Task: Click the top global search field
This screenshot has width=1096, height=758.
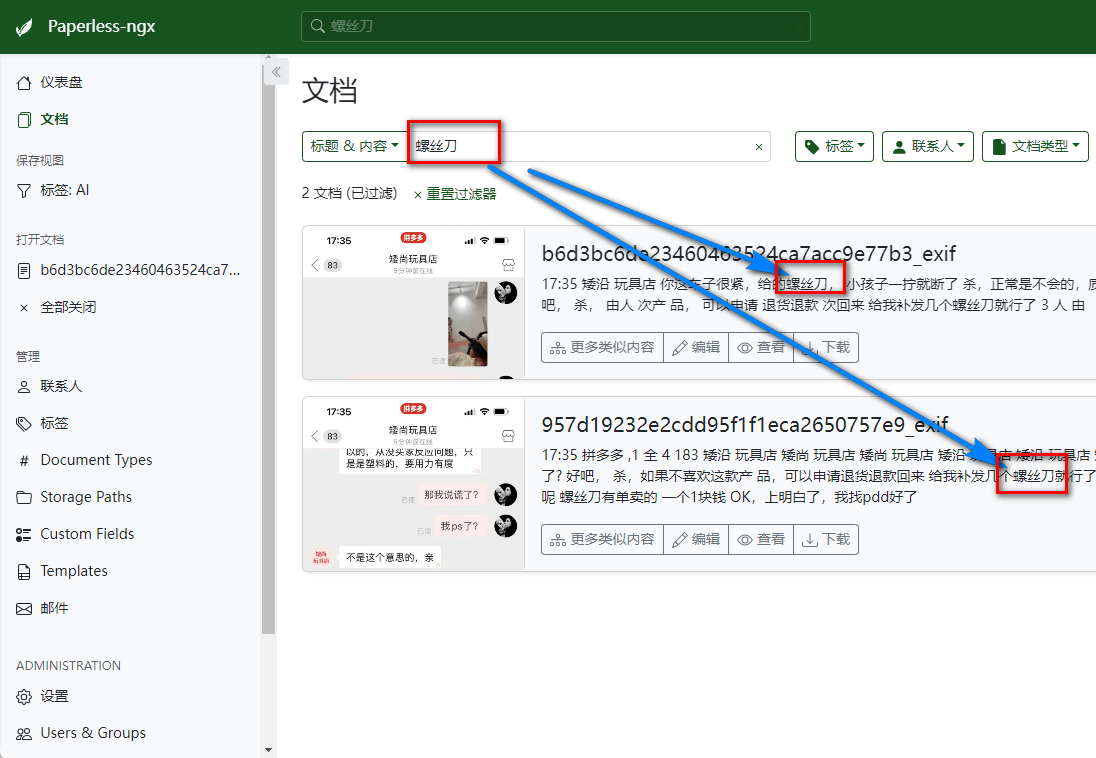Action: [x=555, y=27]
